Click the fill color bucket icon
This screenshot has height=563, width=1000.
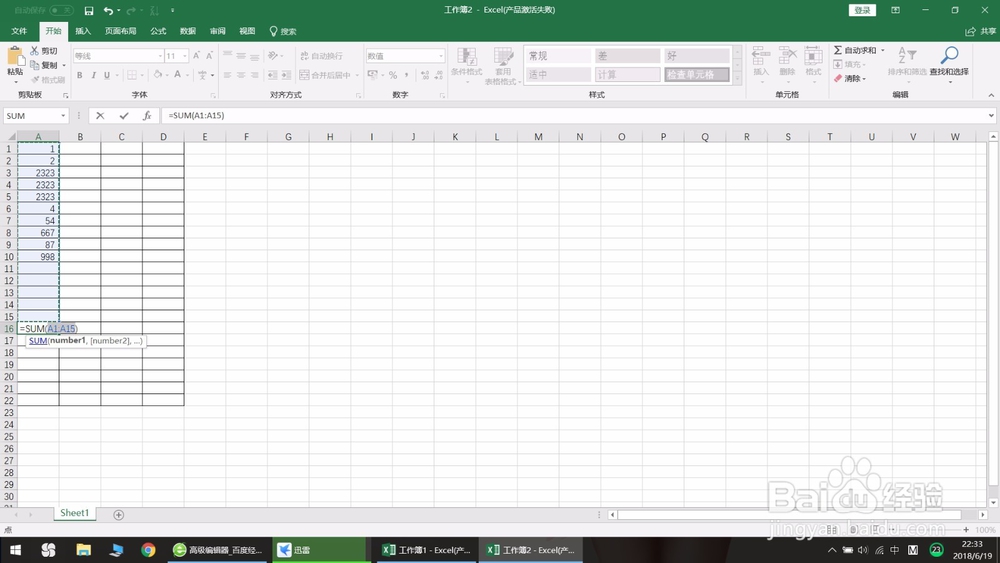[x=158, y=75]
